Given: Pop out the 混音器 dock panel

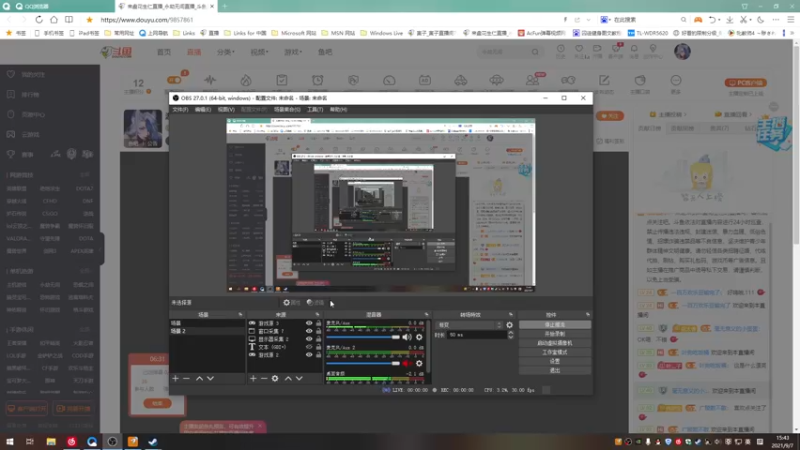Looking at the screenshot, I should pos(427,315).
